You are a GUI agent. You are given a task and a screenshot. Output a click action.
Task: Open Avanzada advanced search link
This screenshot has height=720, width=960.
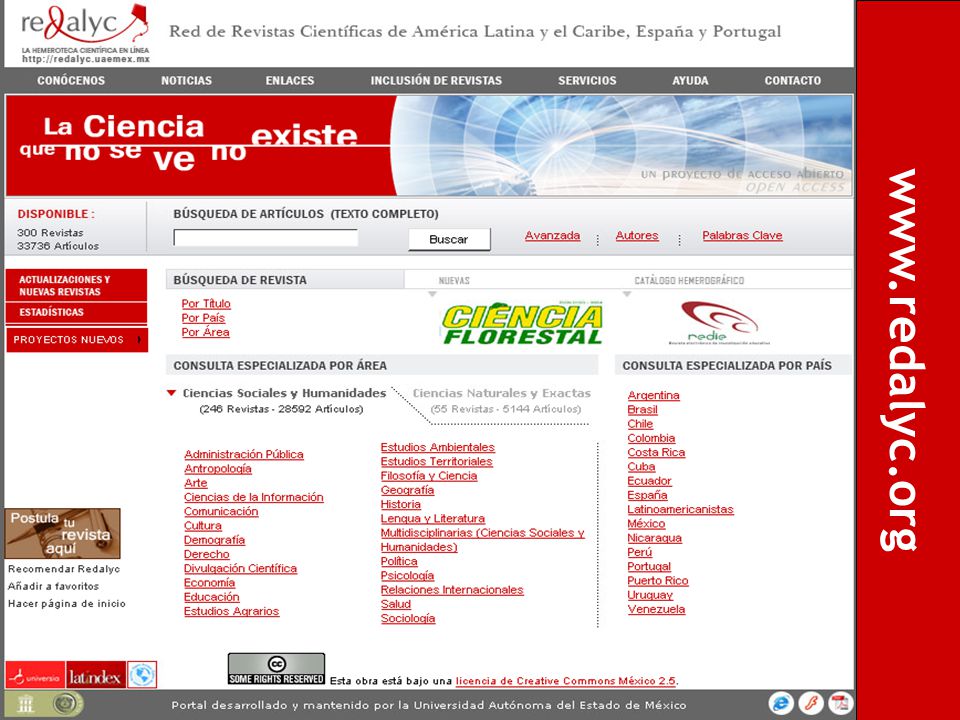(552, 236)
